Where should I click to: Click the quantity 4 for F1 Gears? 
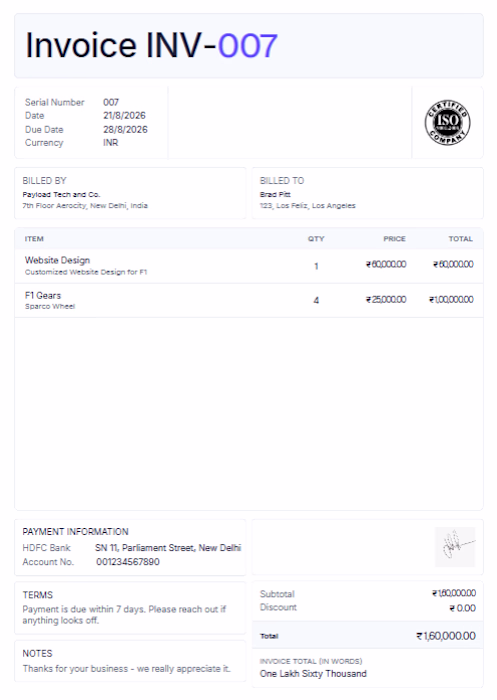coord(316,300)
